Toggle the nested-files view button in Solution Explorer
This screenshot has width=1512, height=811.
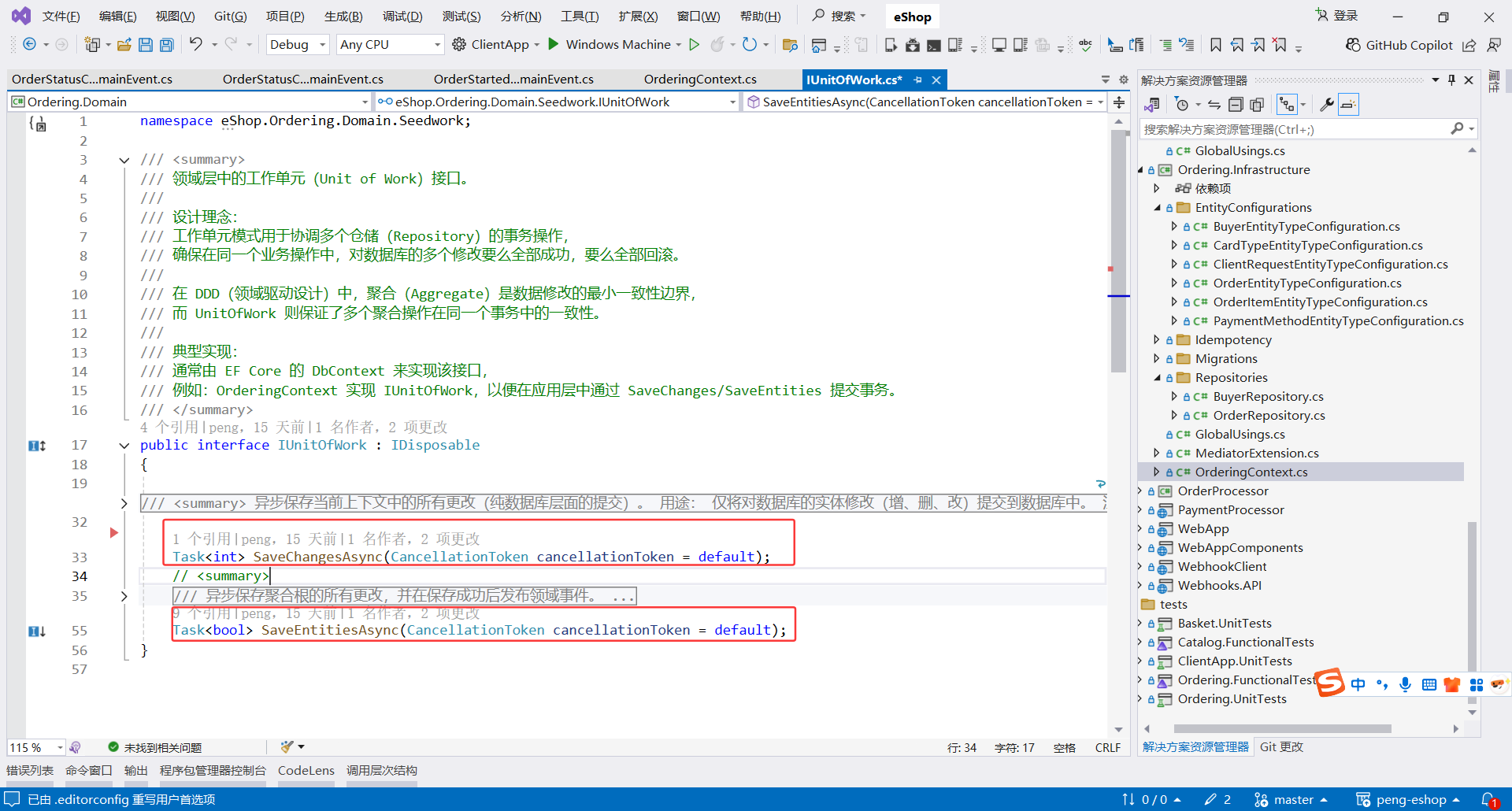point(1287,104)
